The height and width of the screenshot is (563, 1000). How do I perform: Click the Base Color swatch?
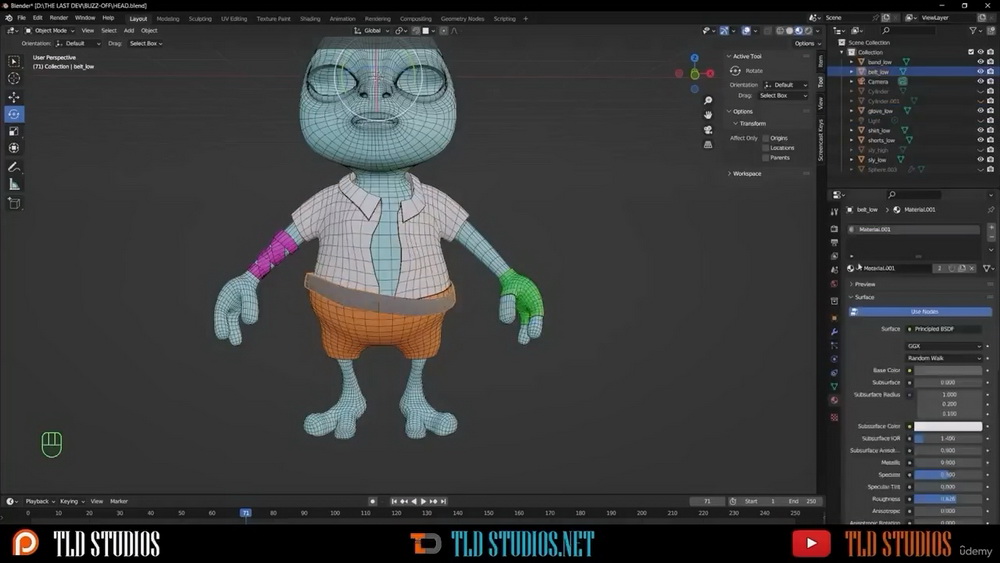(948, 370)
